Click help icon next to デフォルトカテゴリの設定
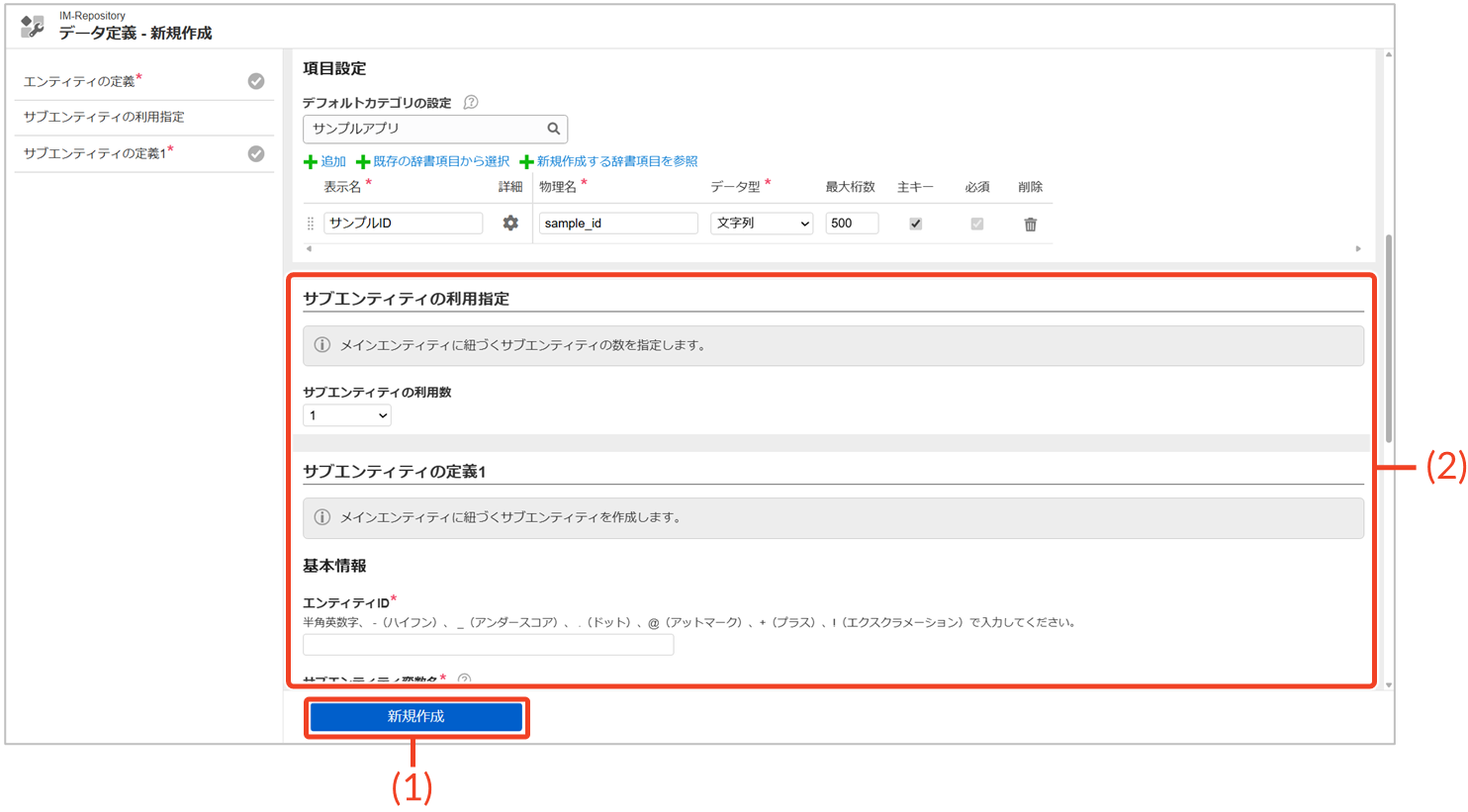This screenshot has height=812, width=1468. tap(471, 103)
